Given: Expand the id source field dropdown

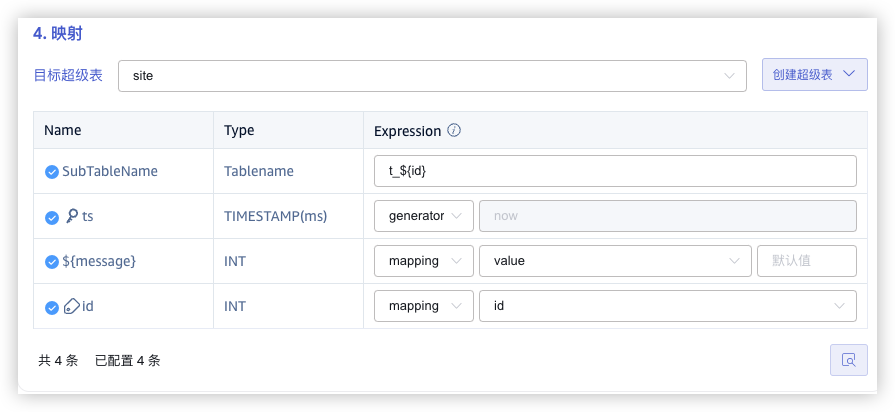Looking at the screenshot, I should pos(667,306).
